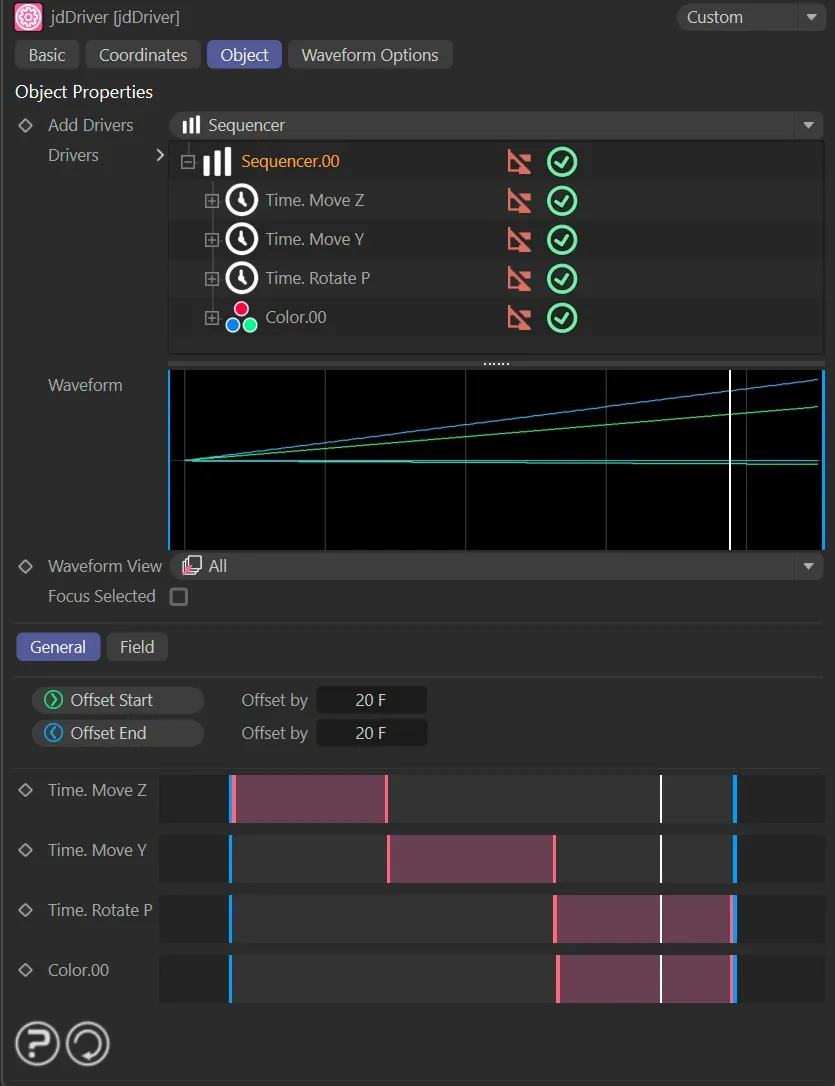Collapse the Sequencer.00 tree item

(189, 161)
